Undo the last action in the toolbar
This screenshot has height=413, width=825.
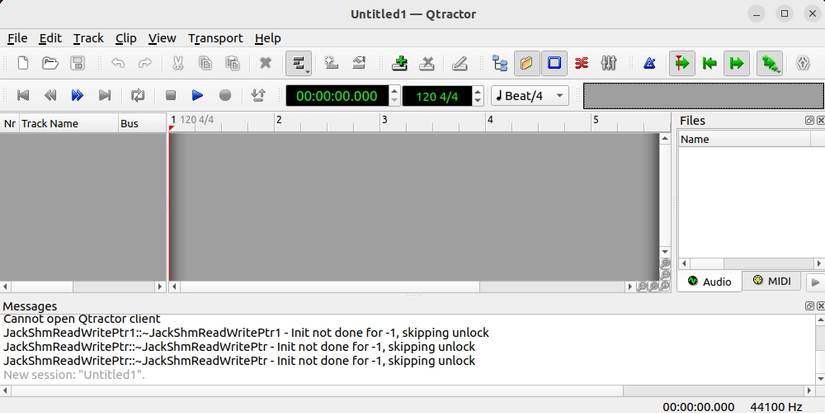pyautogui.click(x=118, y=64)
